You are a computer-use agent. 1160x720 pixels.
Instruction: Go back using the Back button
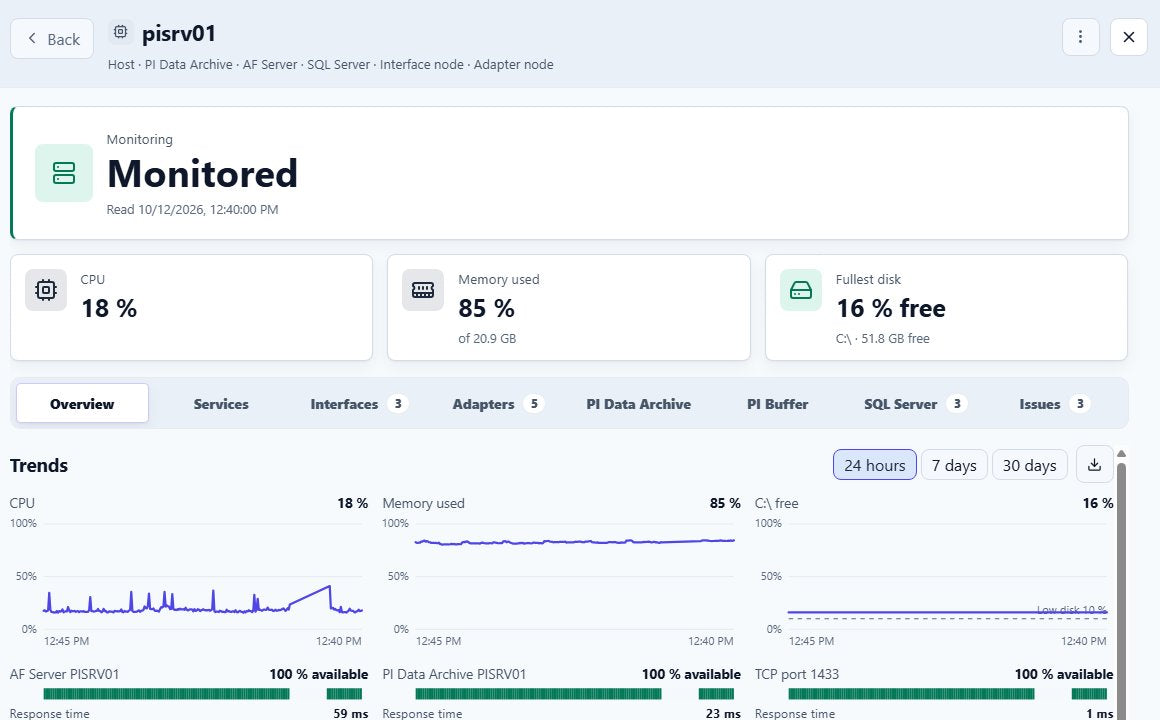(x=52, y=38)
